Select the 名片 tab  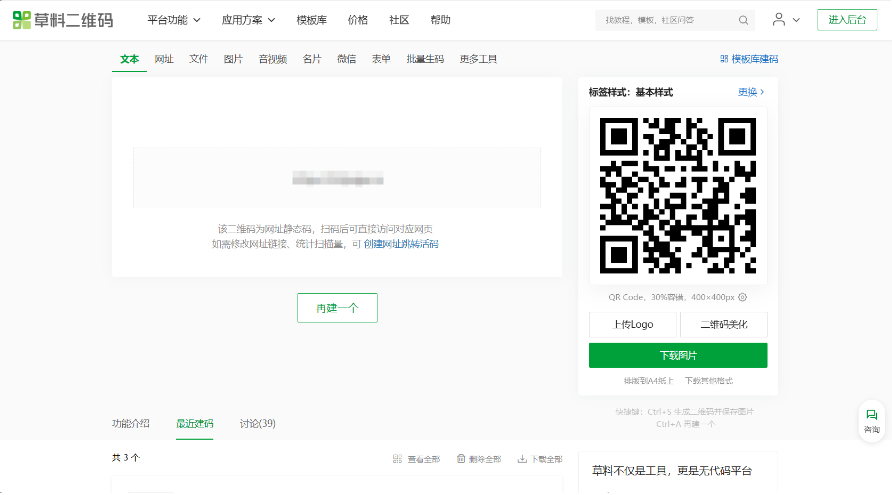click(312, 59)
